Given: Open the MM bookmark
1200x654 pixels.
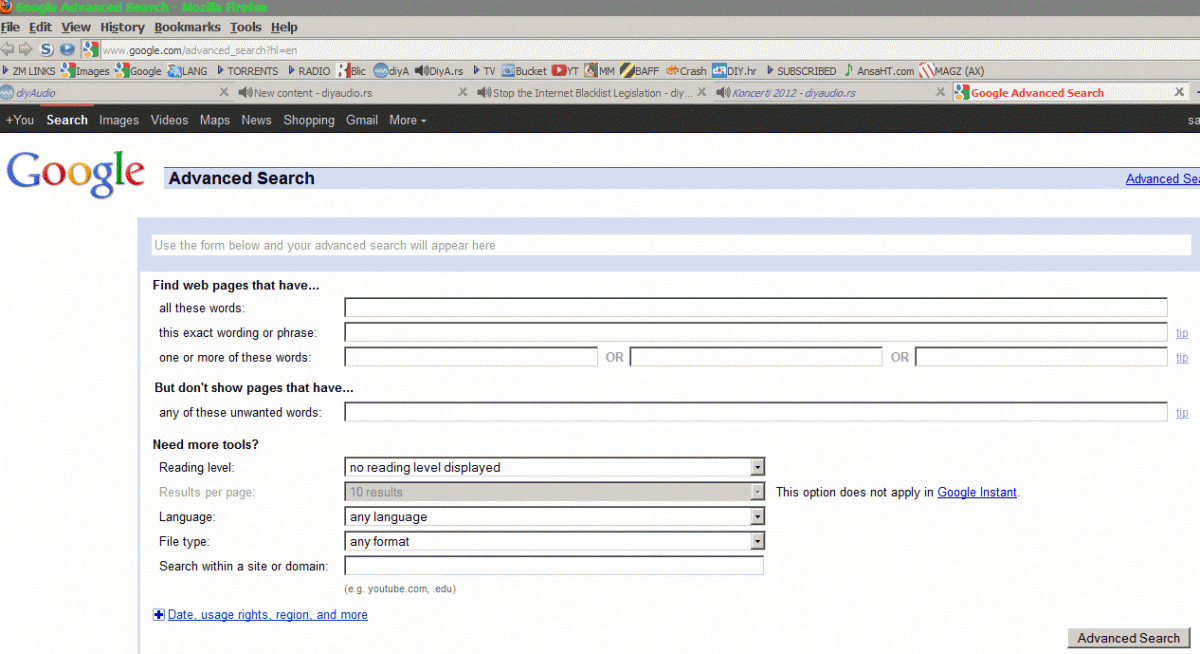Looking at the screenshot, I should (600, 71).
